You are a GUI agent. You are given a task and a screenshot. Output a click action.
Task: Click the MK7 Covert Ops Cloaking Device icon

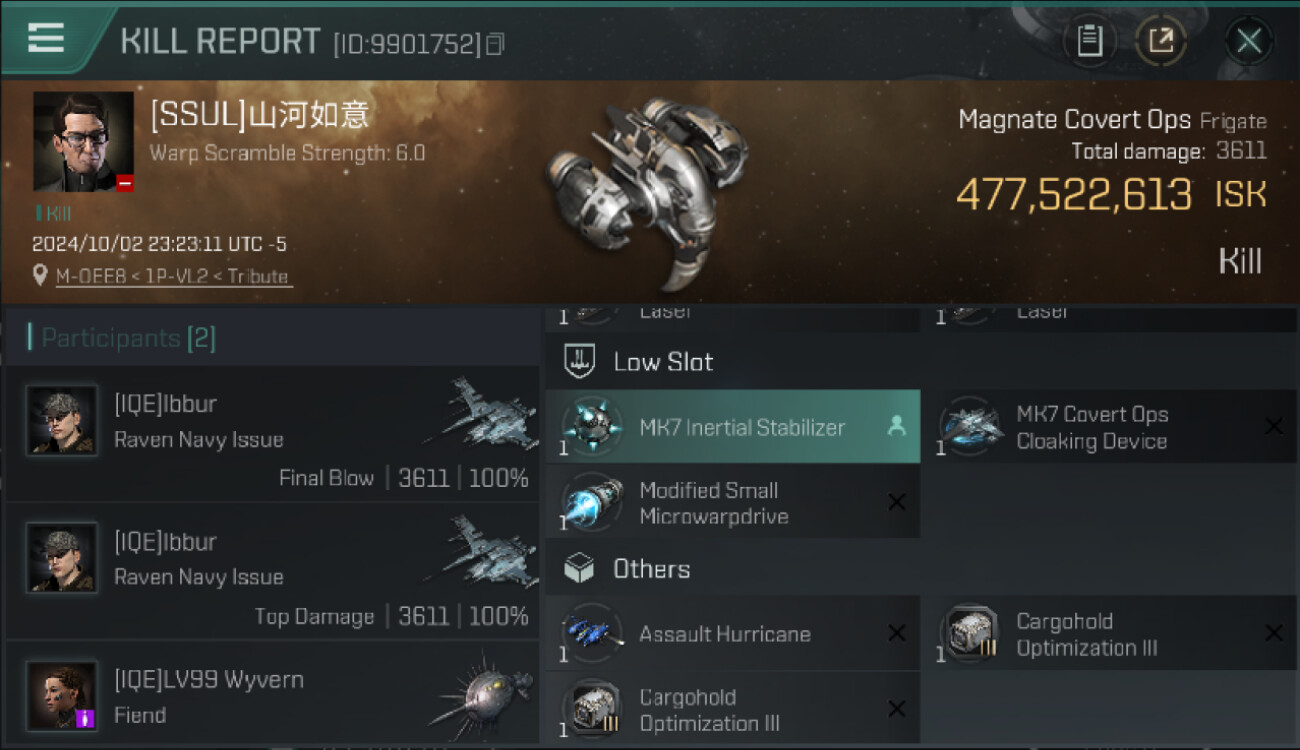pos(969,427)
